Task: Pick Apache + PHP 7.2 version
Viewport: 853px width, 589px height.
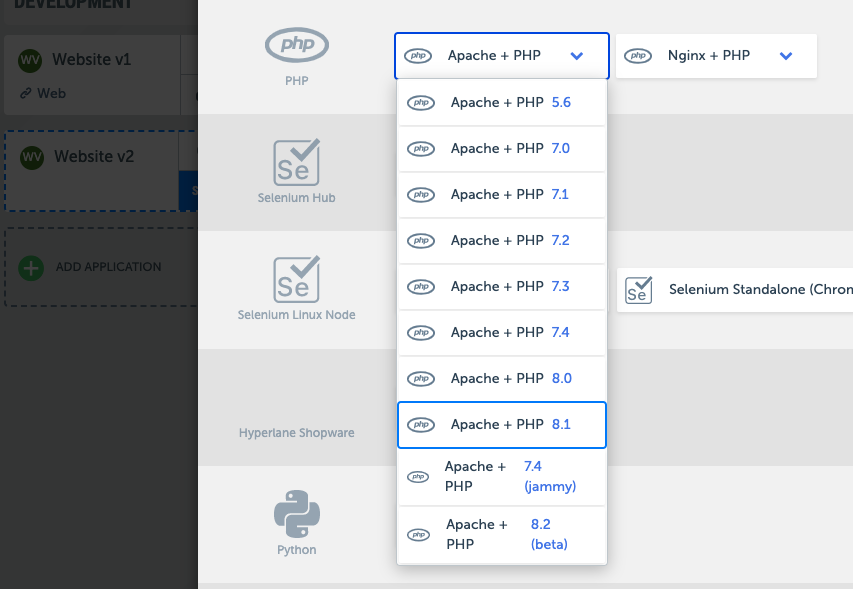Action: coord(502,241)
